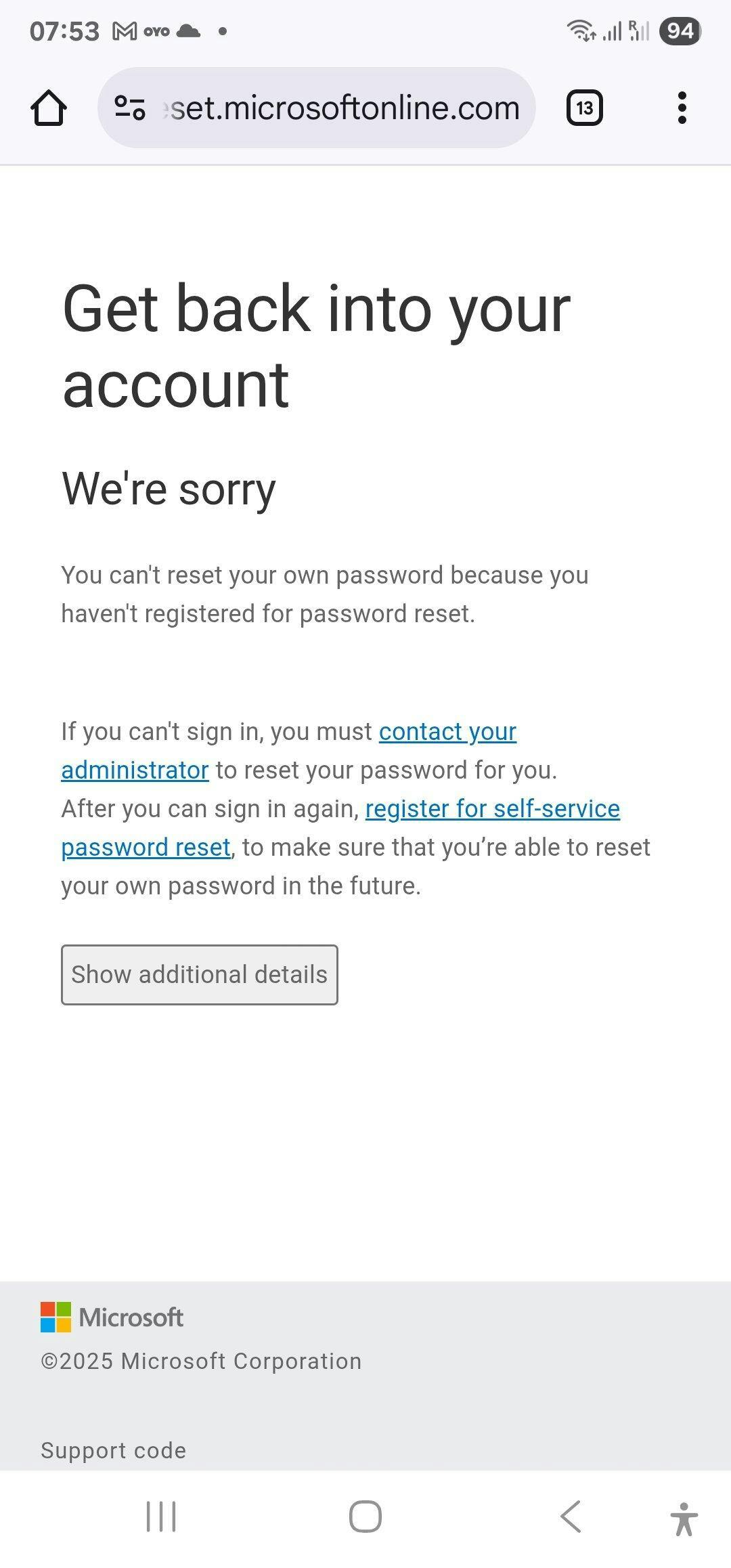
Task: Open the accessibility shortcut icon
Action: 684,1519
